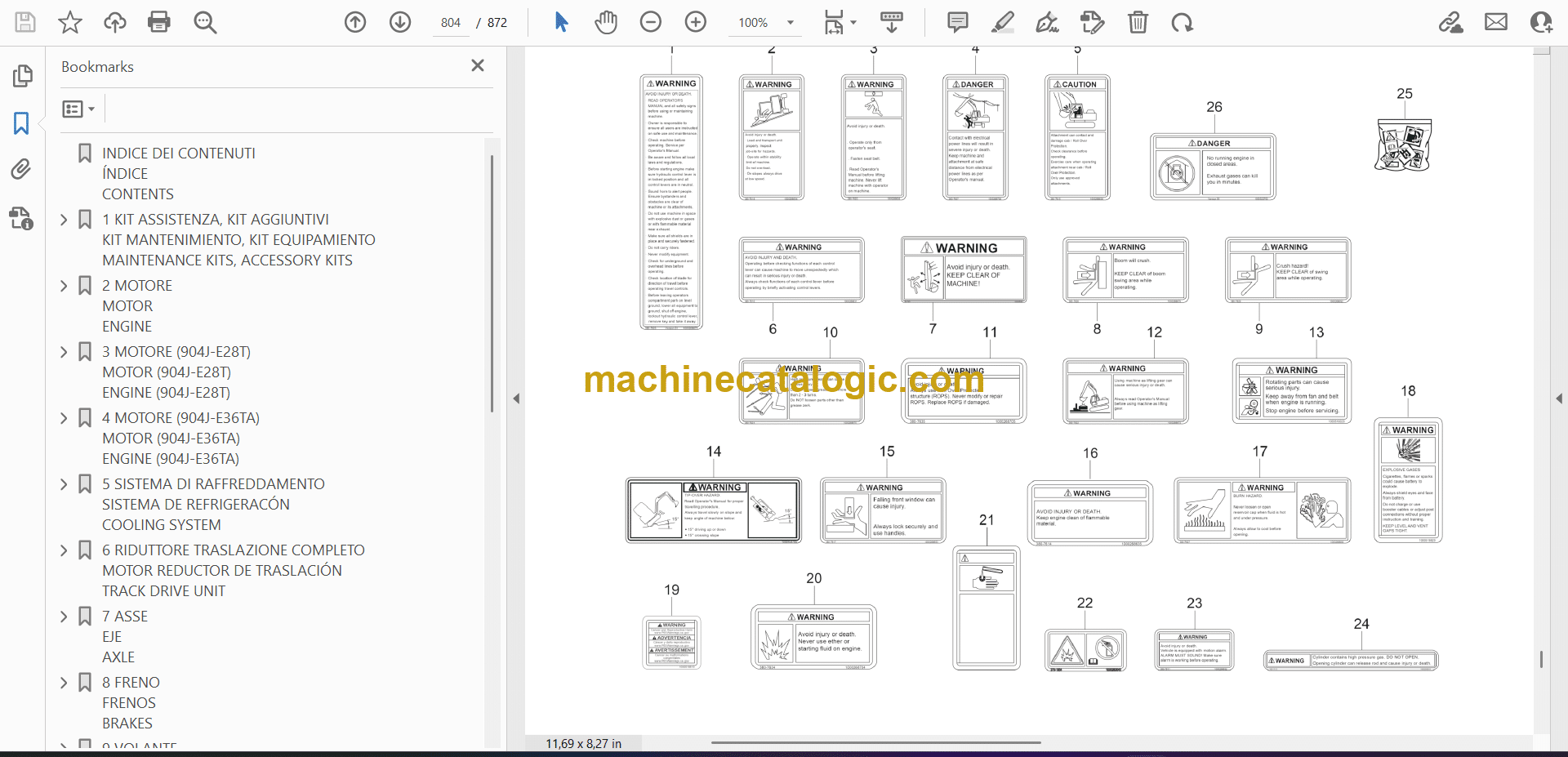Toggle the Attachments paperclip panel

(21, 170)
